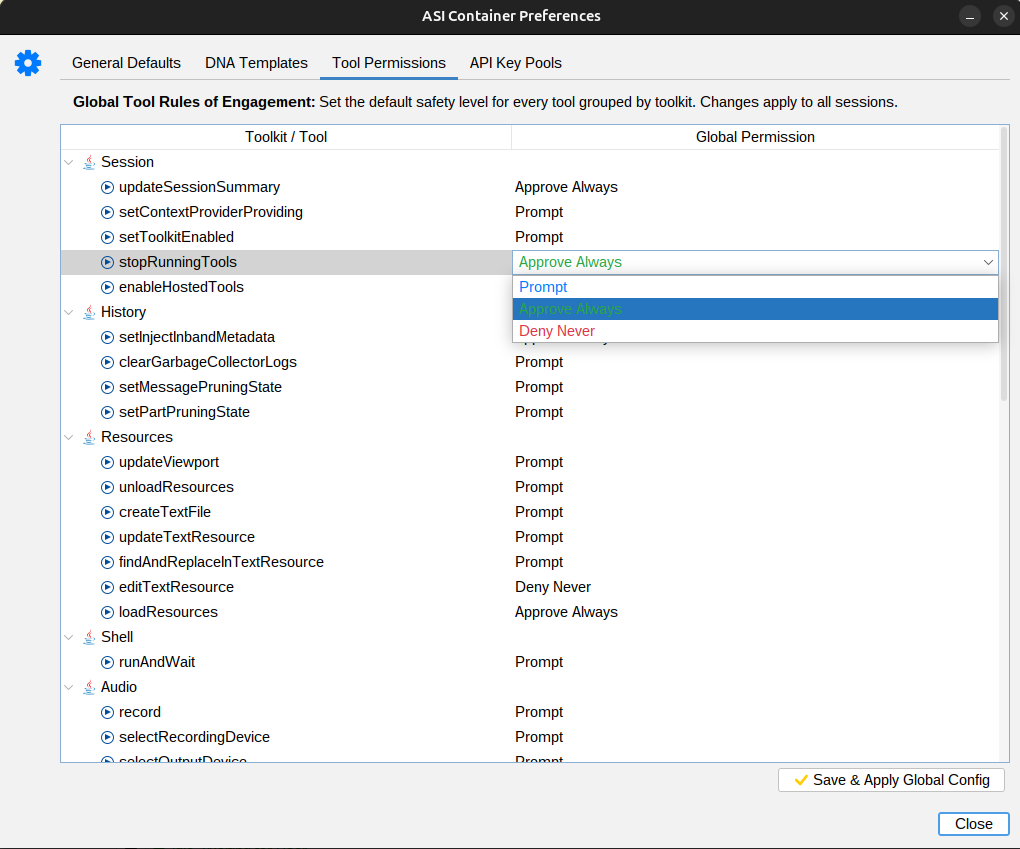Click the toolkit icon beside Shell
This screenshot has height=849, width=1020.
pyautogui.click(x=89, y=636)
